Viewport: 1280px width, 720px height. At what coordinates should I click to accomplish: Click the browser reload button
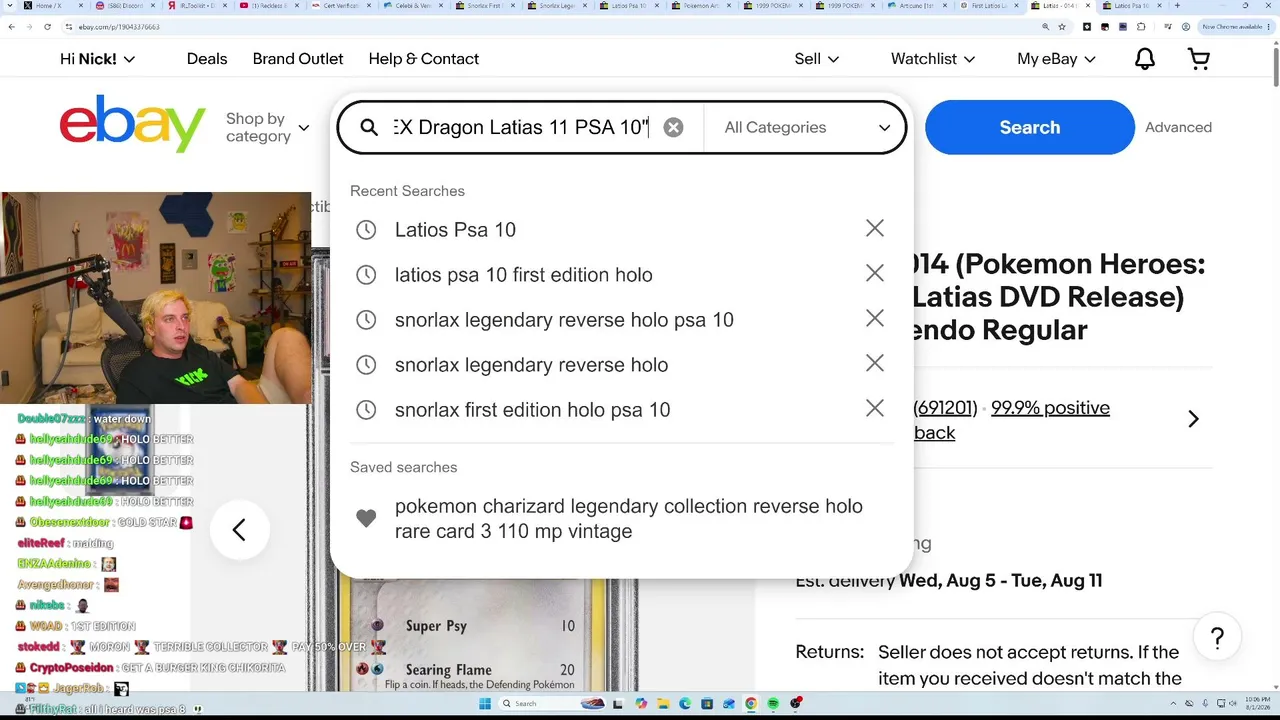pyautogui.click(x=47, y=27)
